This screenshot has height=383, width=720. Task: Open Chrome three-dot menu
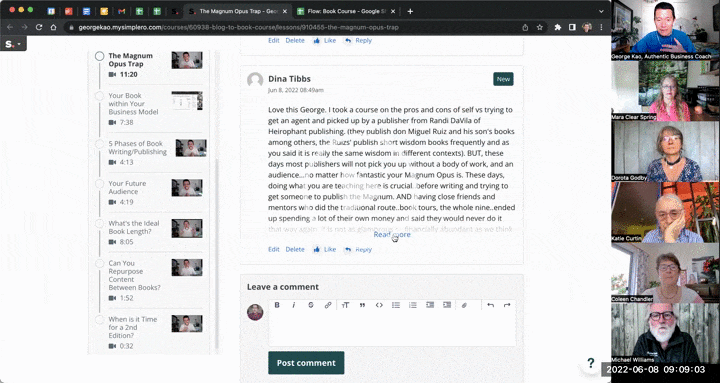(602, 27)
